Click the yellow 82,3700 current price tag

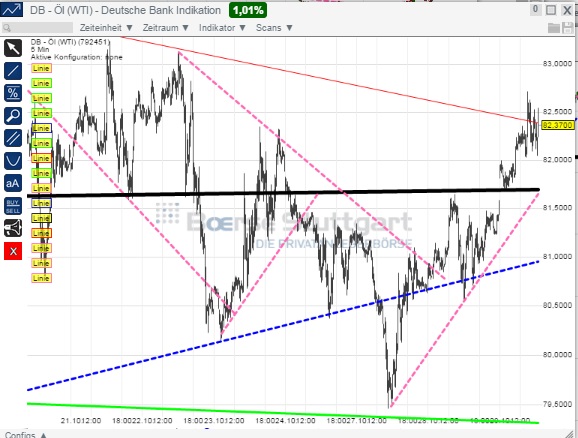pyautogui.click(x=558, y=125)
